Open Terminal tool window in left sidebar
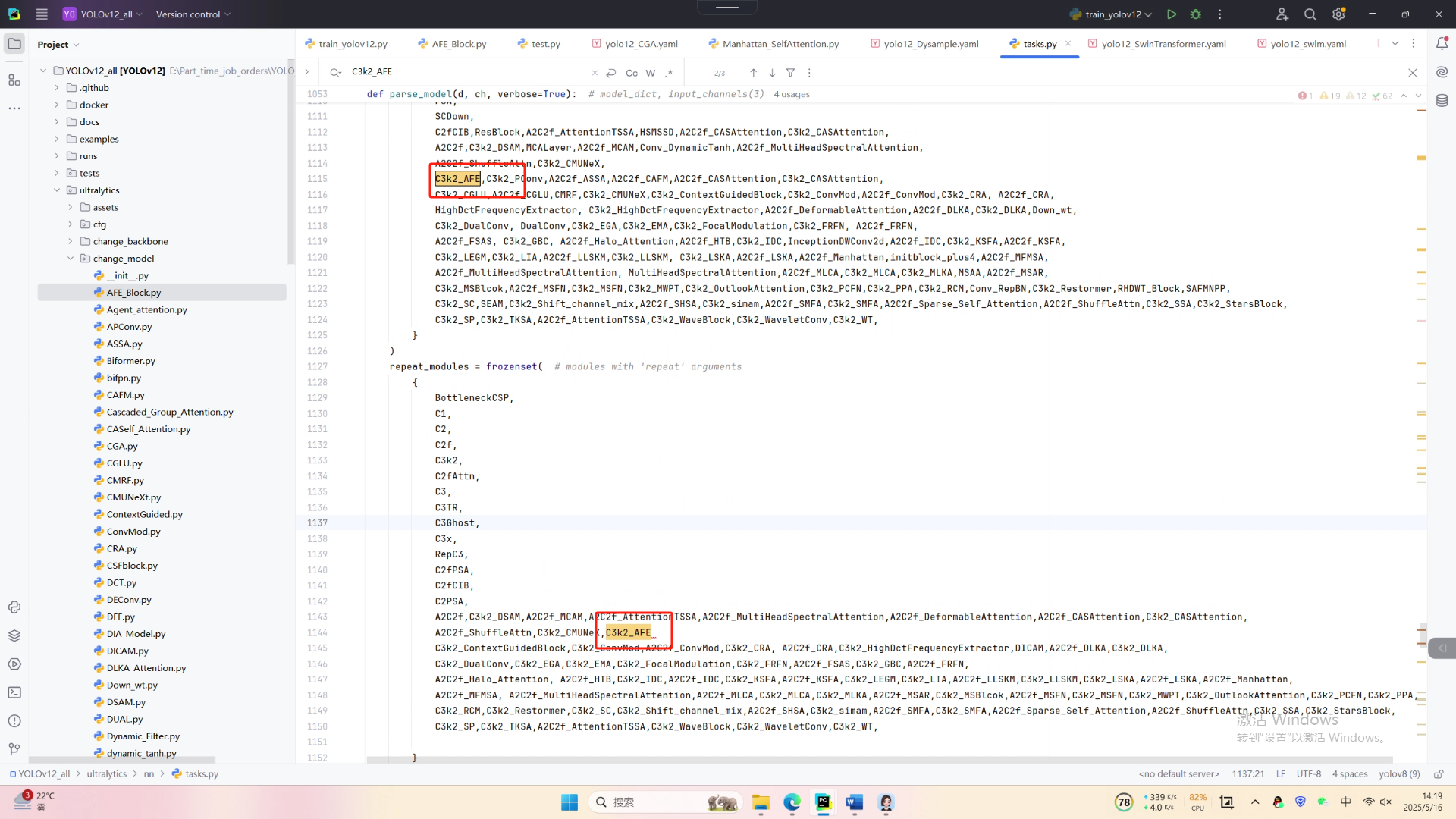The width and height of the screenshot is (1456, 819). click(14, 692)
